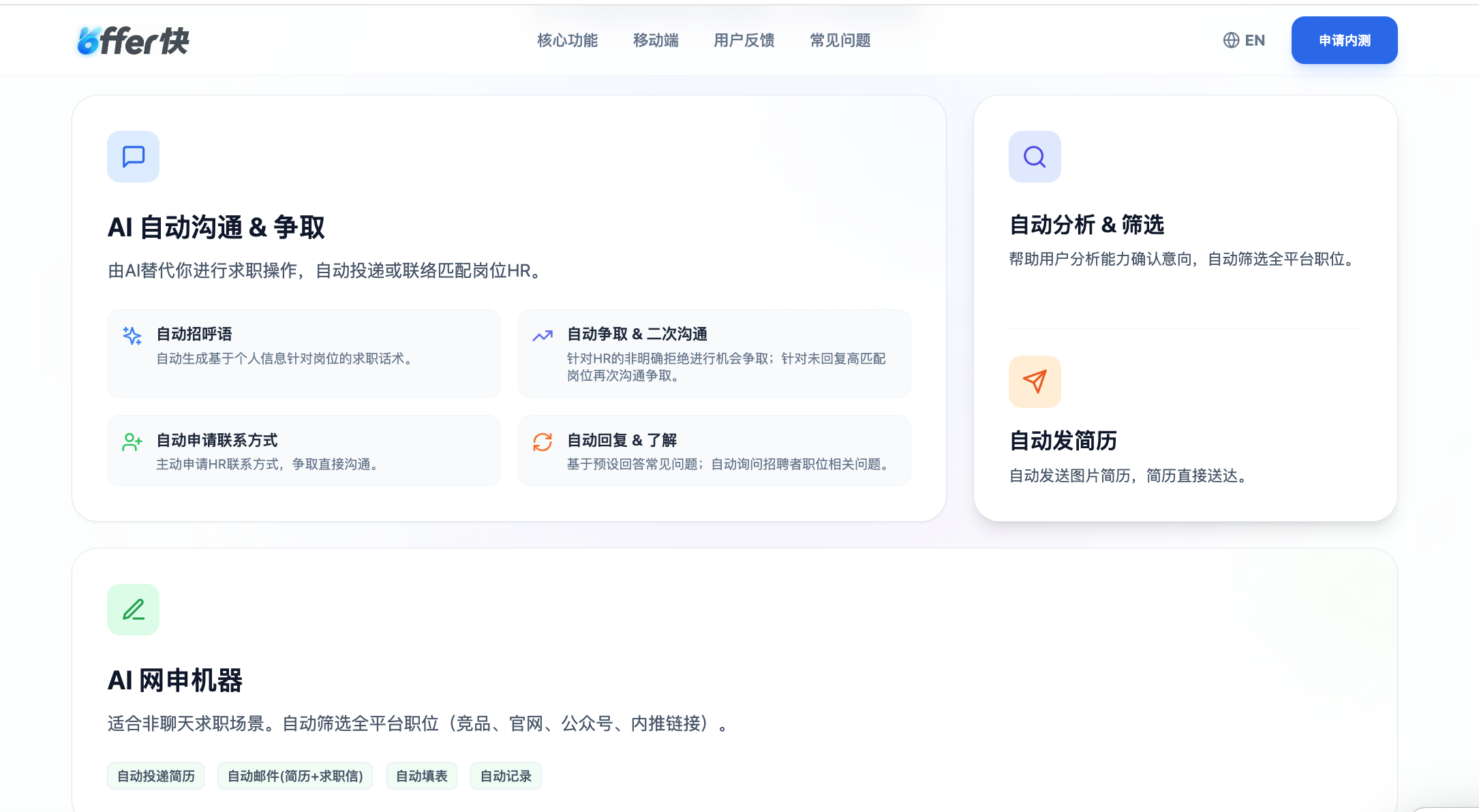Click the 自动记录 tag
Viewport: 1479px width, 812px height.
pyautogui.click(x=506, y=776)
